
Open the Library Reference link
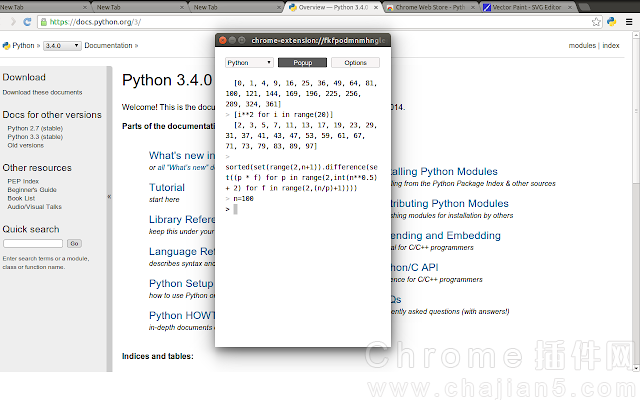pos(182,220)
